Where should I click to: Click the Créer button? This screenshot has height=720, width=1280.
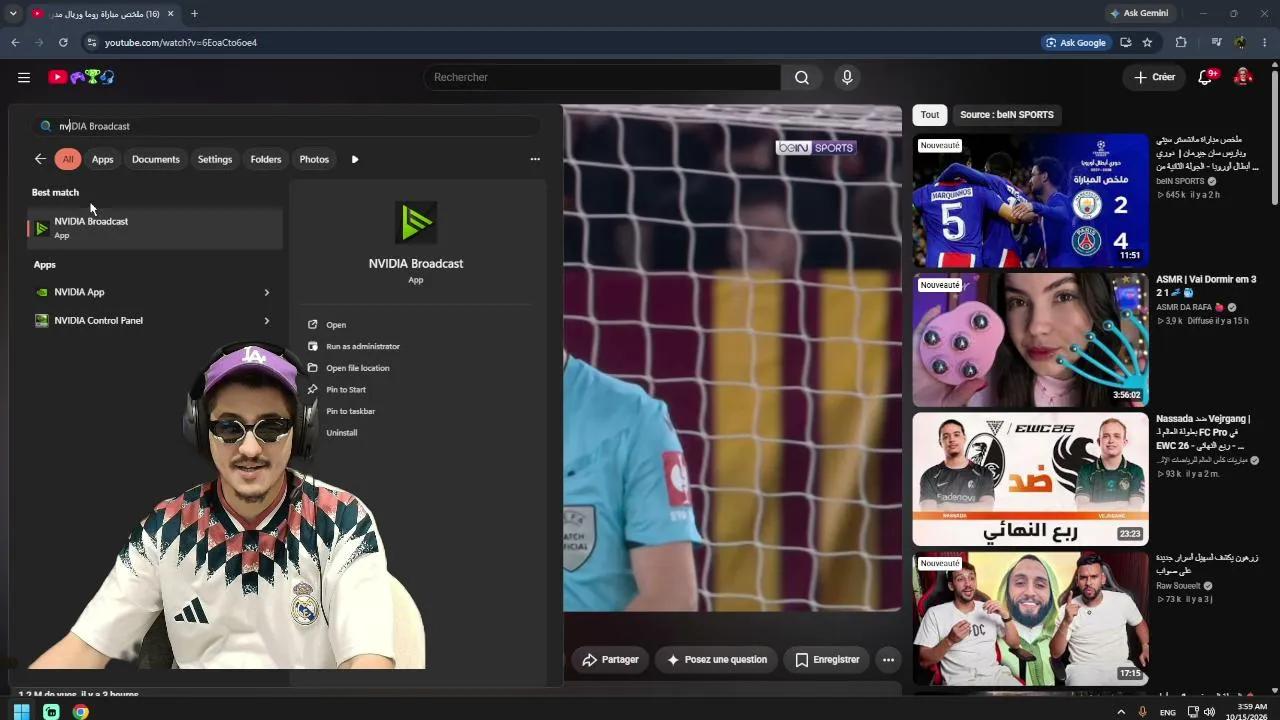[1154, 77]
